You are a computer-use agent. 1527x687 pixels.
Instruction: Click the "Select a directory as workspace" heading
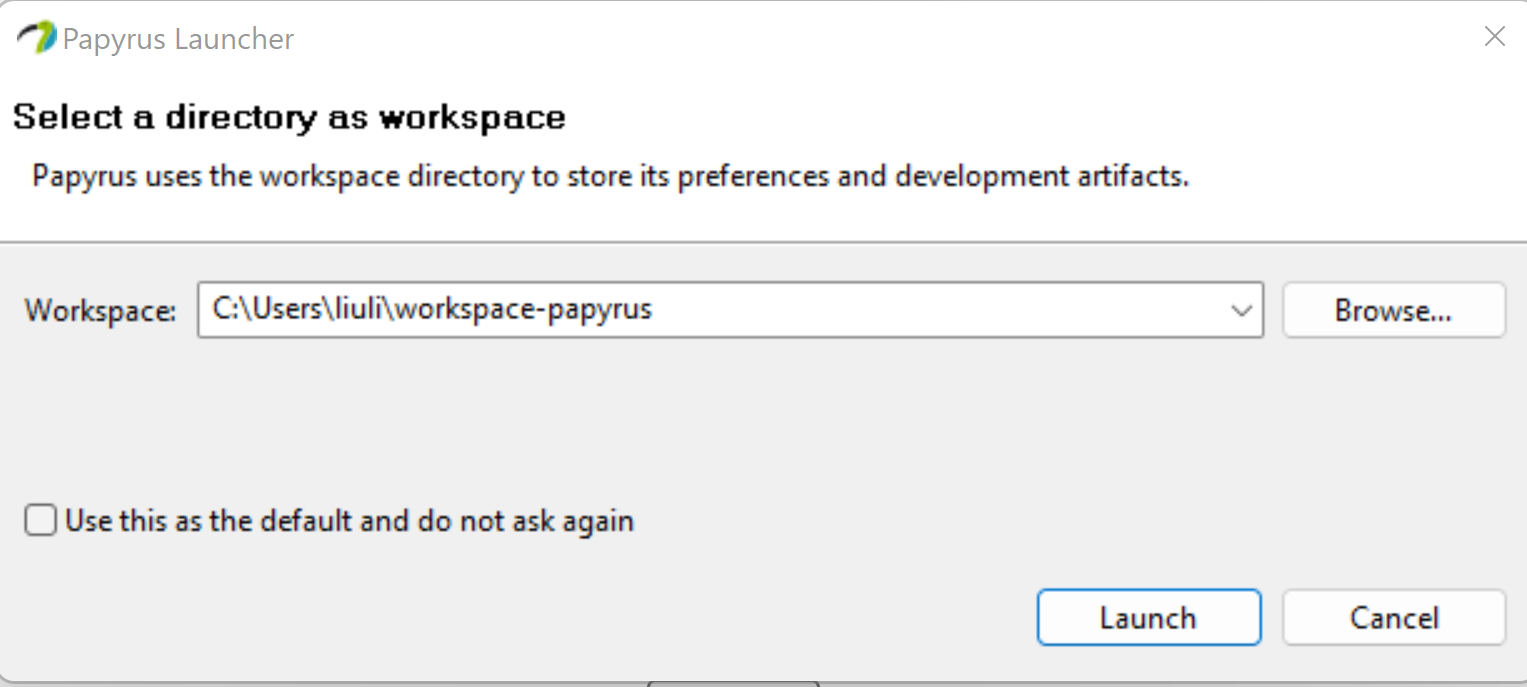288,117
